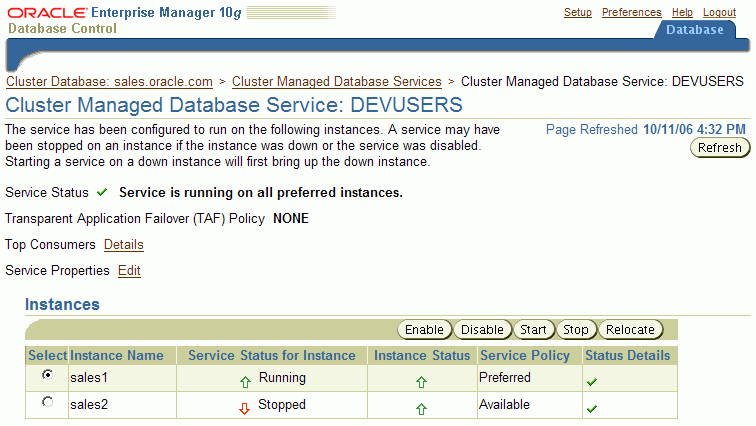Click the Logout link

(719, 12)
